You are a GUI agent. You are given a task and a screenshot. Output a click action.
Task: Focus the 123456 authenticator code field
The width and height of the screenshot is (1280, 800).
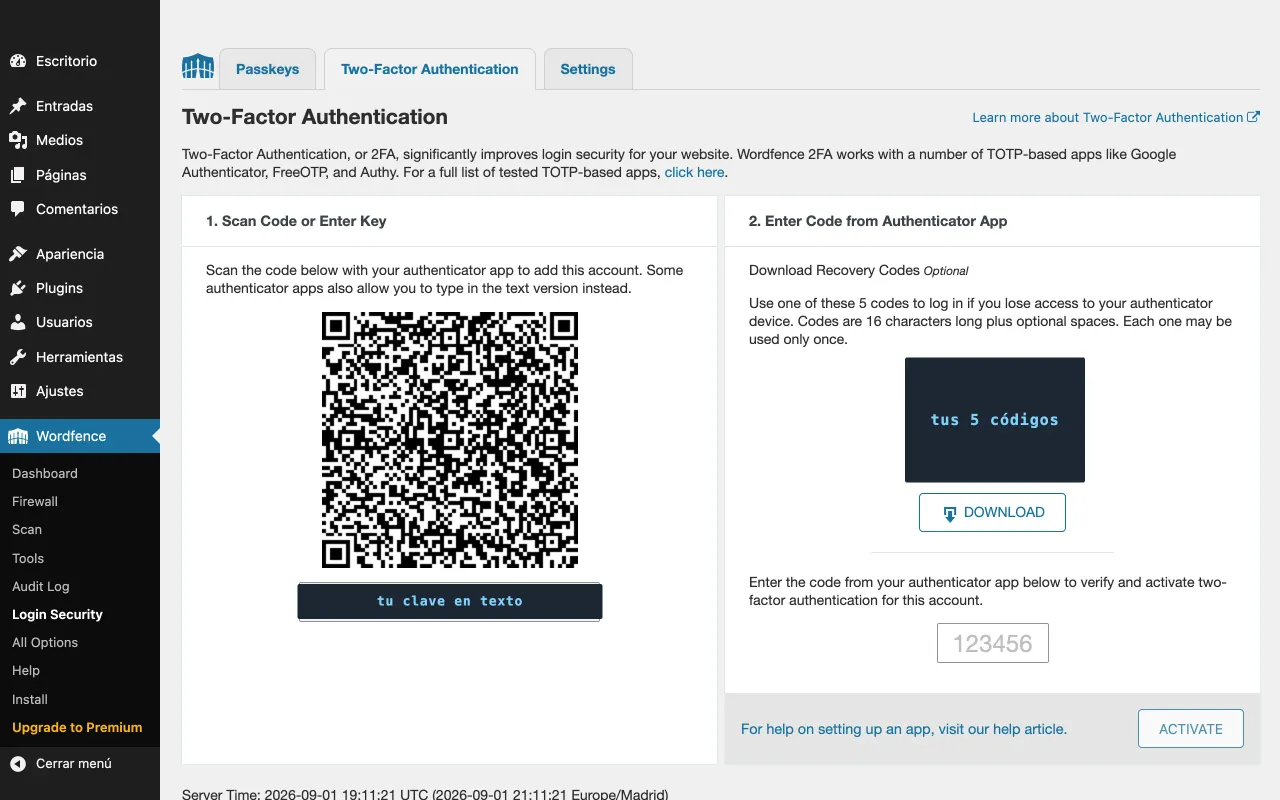(993, 643)
